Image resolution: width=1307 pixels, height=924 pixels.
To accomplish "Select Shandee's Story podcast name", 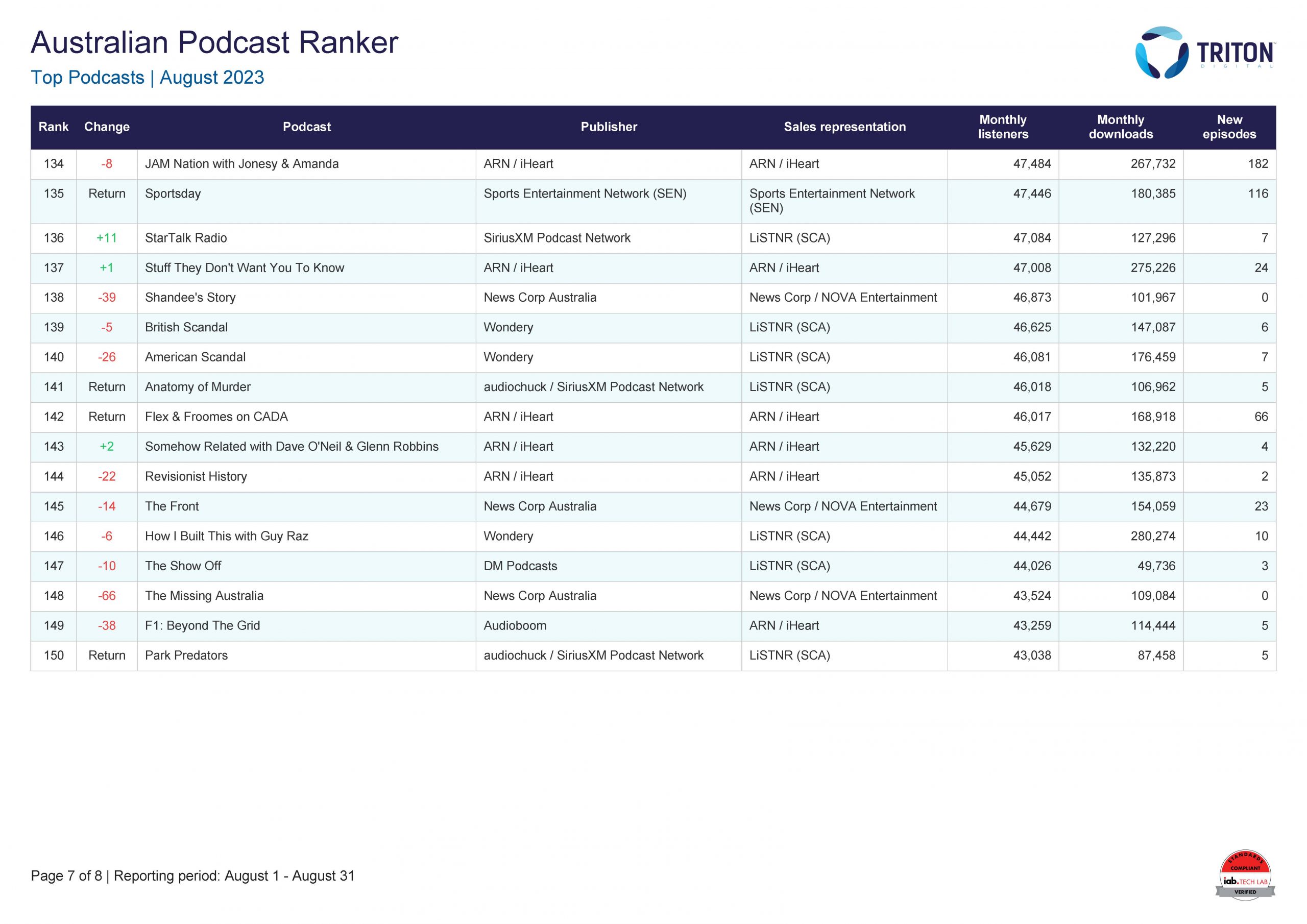I will click(x=190, y=297).
